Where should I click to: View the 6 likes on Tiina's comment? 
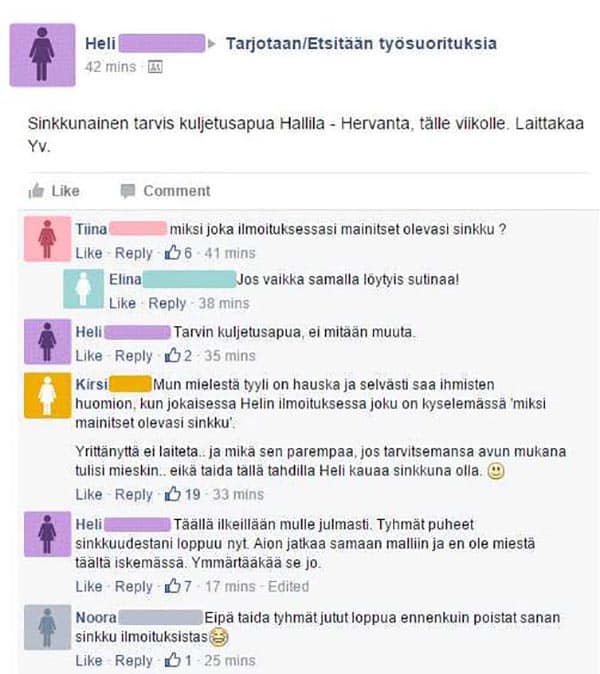point(178,253)
